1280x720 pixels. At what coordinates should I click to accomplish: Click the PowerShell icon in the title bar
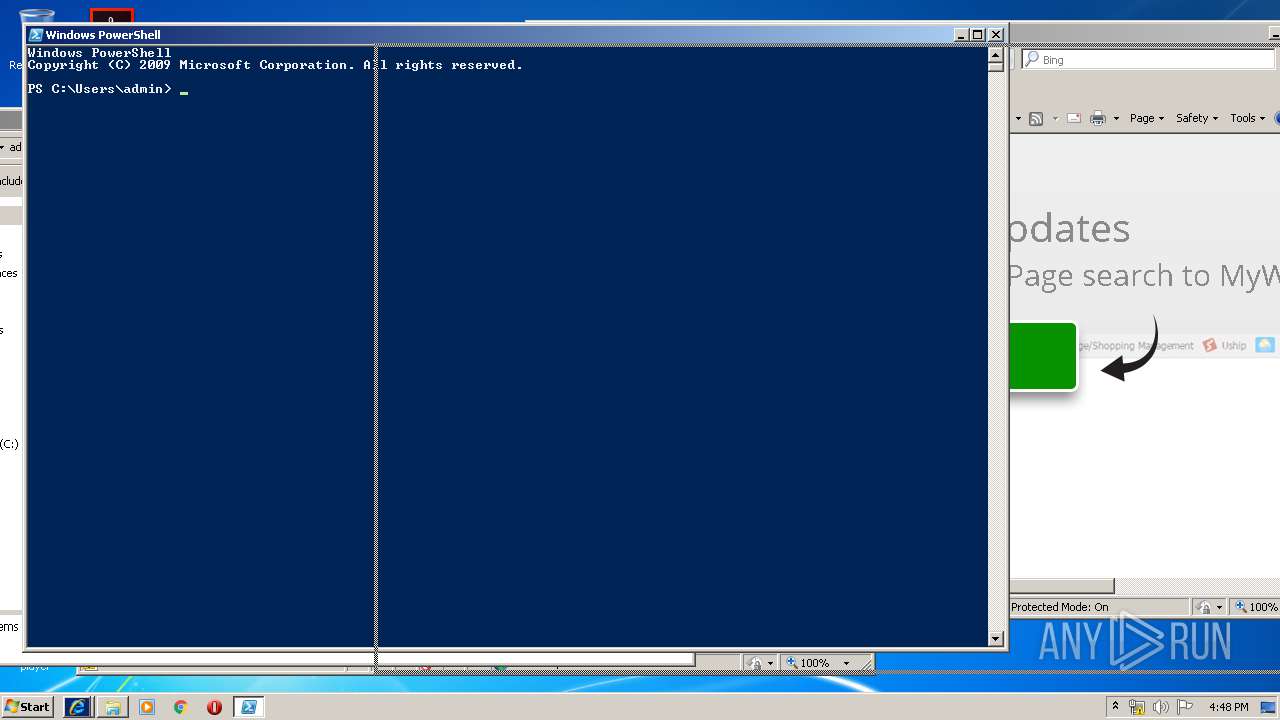(36, 34)
